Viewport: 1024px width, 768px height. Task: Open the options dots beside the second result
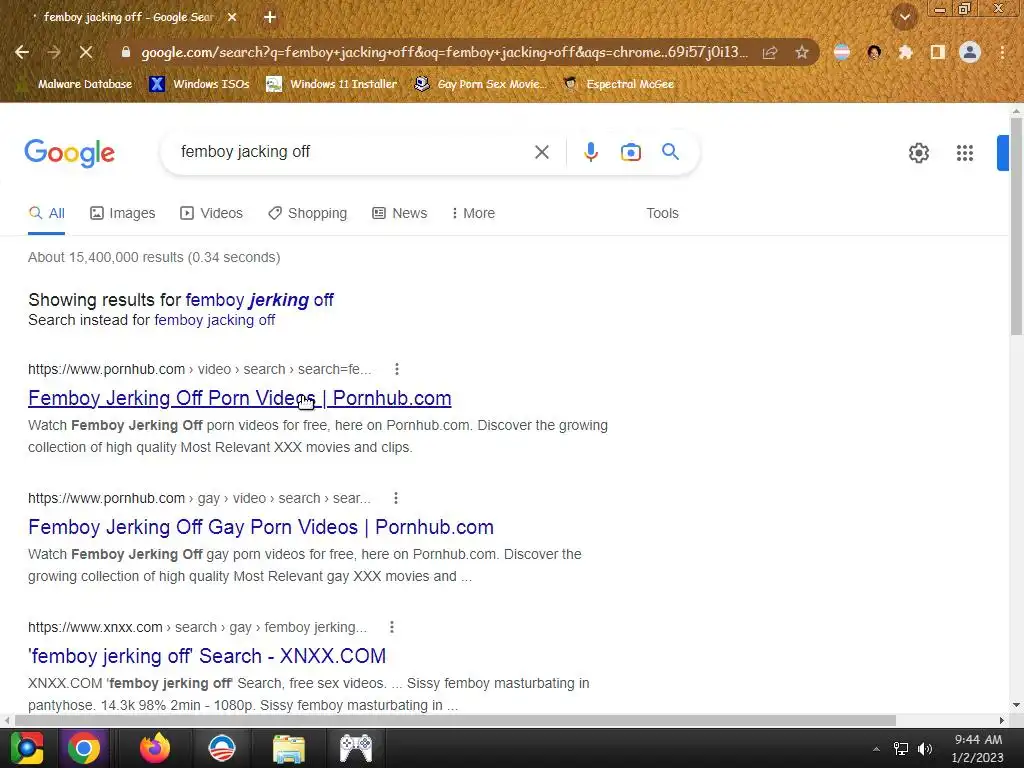tap(396, 498)
